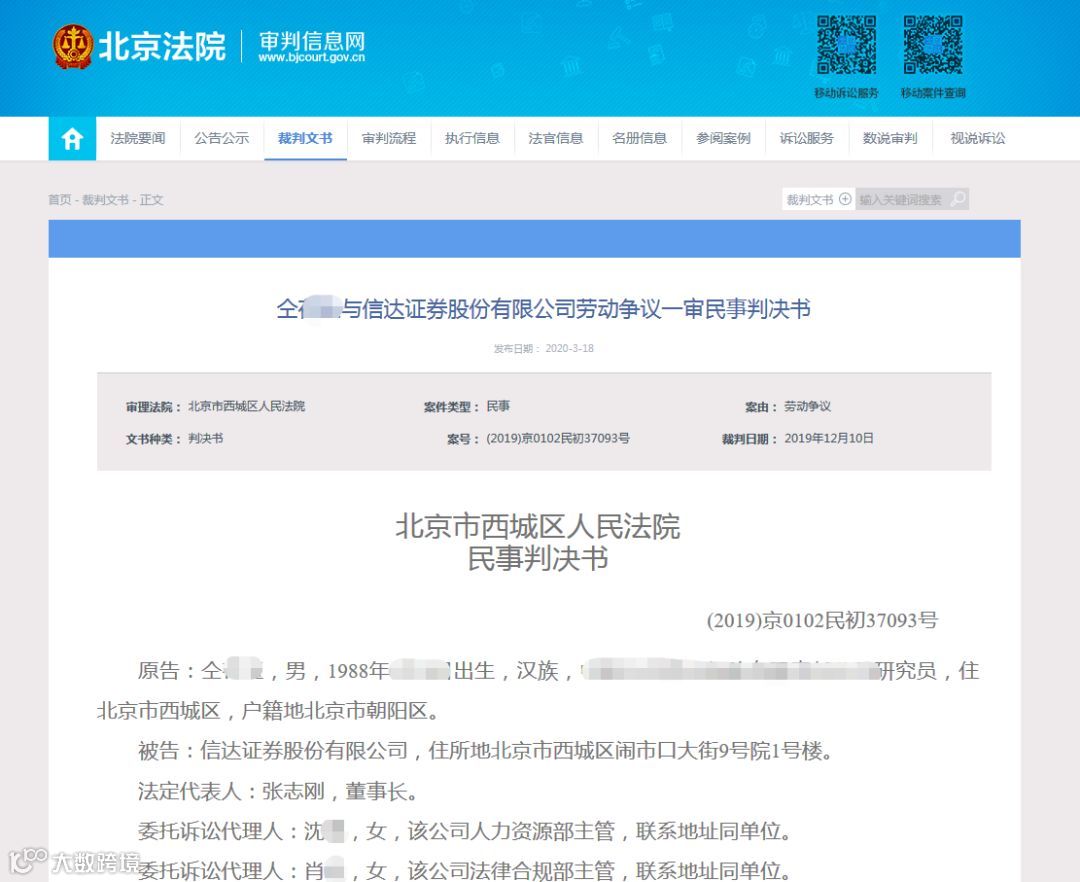Open the 视说诉讼 menu
The width and height of the screenshot is (1080, 882).
(x=977, y=138)
